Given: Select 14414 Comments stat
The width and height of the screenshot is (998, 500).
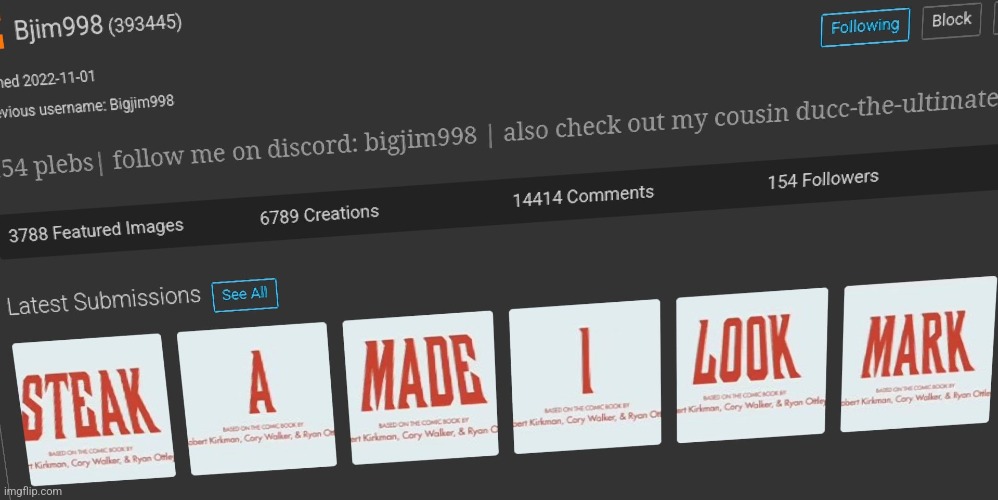Looking at the screenshot, I should coord(583,196).
